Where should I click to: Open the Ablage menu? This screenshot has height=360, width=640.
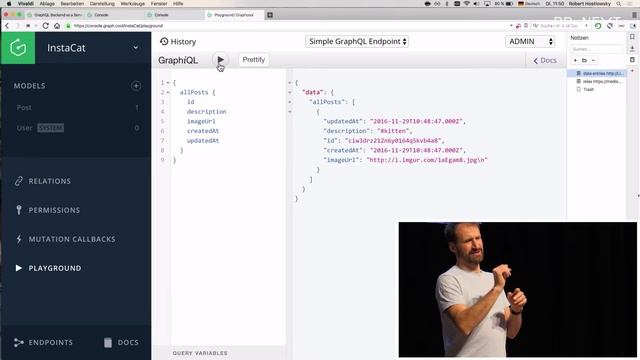(x=47, y=4)
